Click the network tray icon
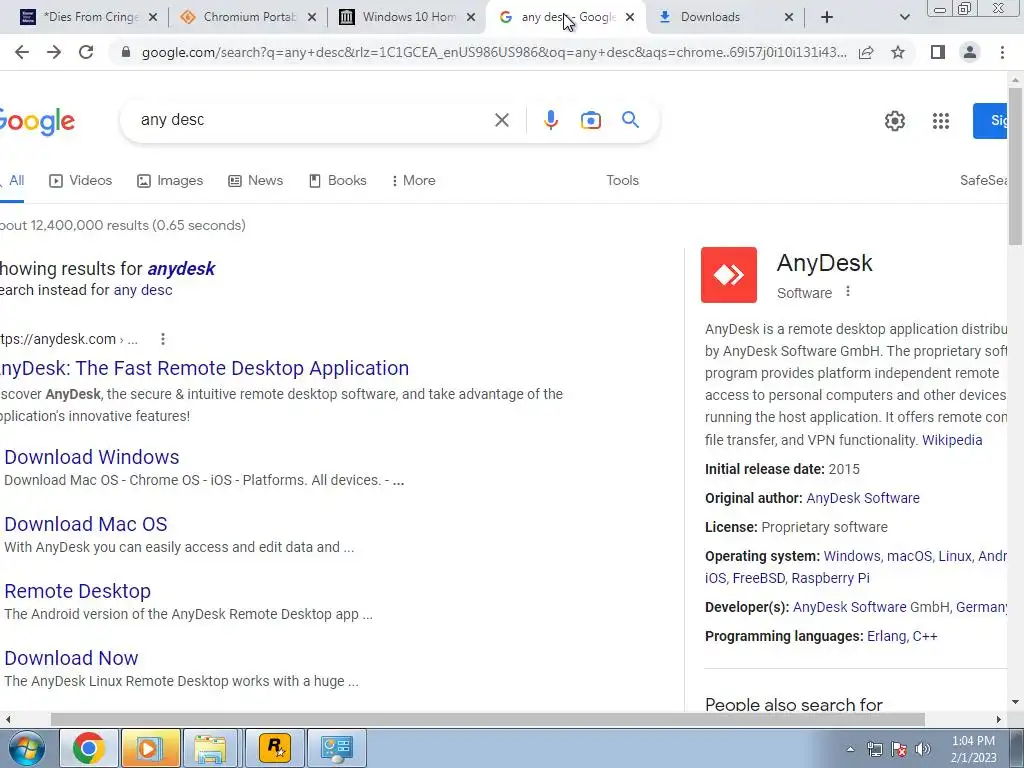This screenshot has height=768, width=1024. point(874,749)
